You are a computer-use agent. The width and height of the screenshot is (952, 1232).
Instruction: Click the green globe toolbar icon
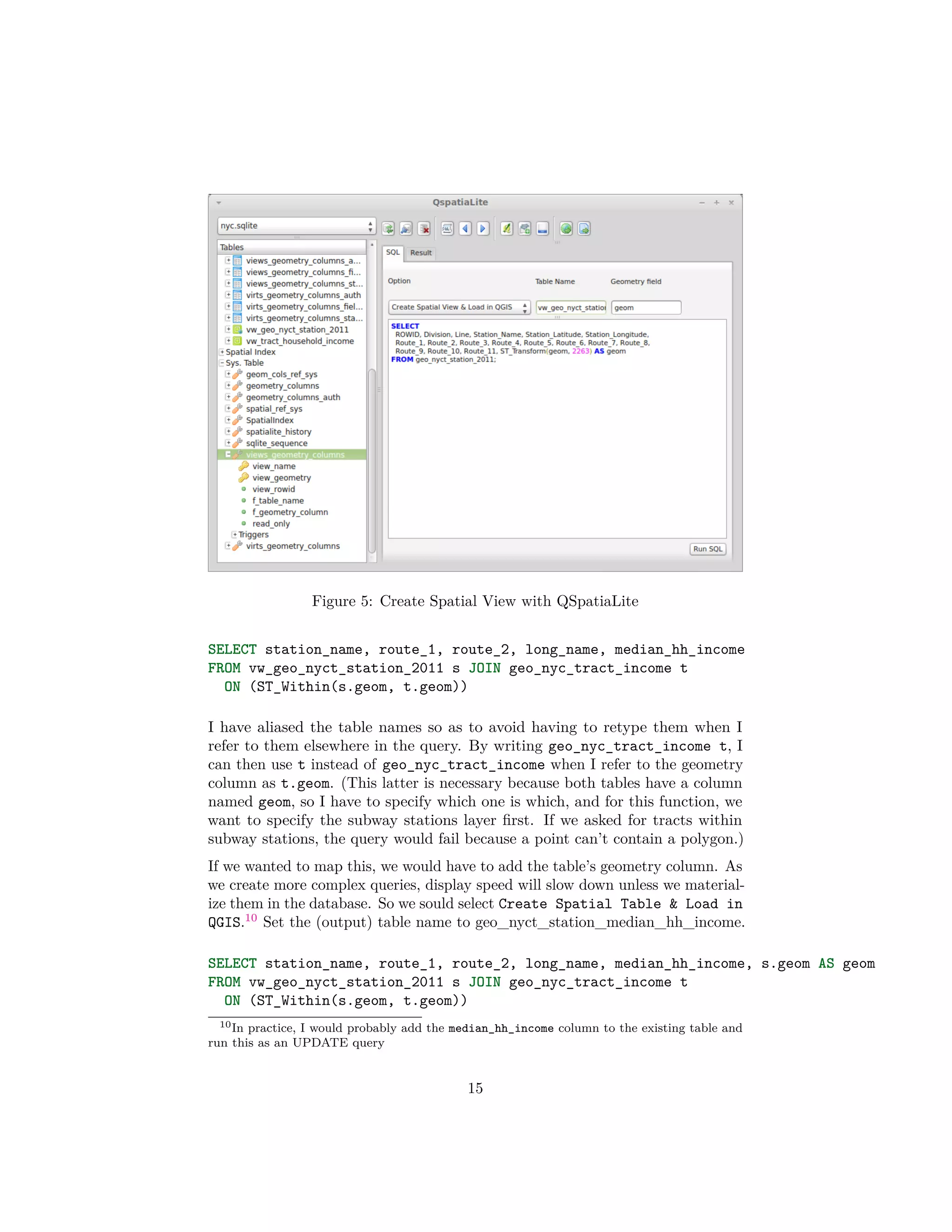pos(566,228)
